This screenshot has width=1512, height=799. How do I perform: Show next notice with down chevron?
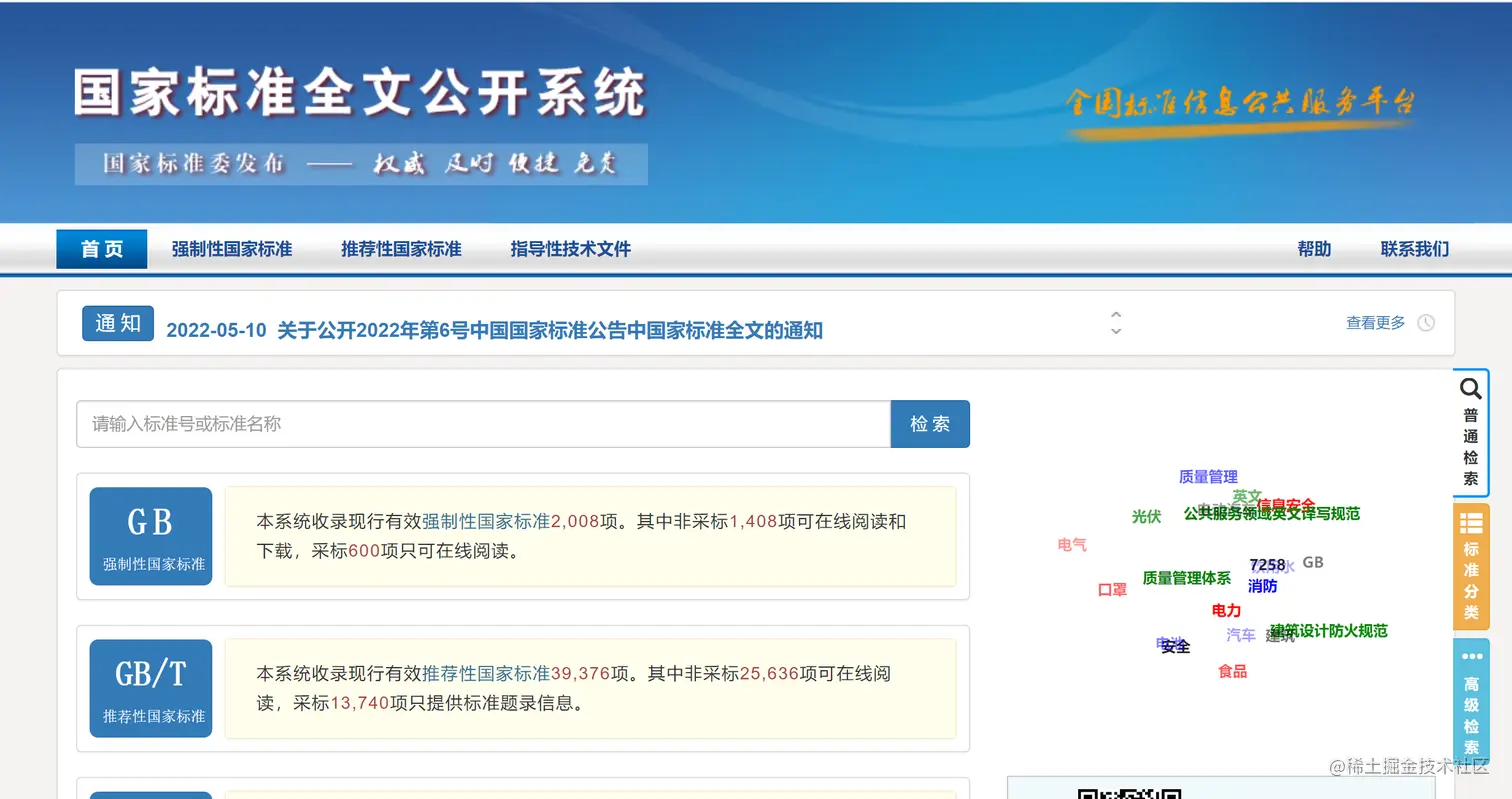click(1116, 331)
